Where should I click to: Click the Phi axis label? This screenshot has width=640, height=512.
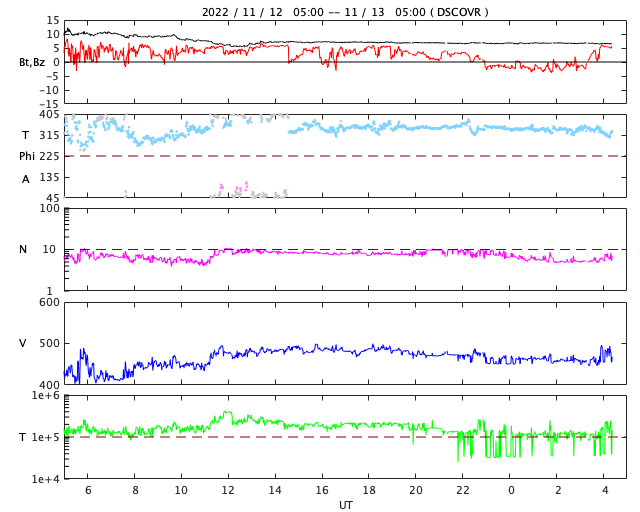28,156
